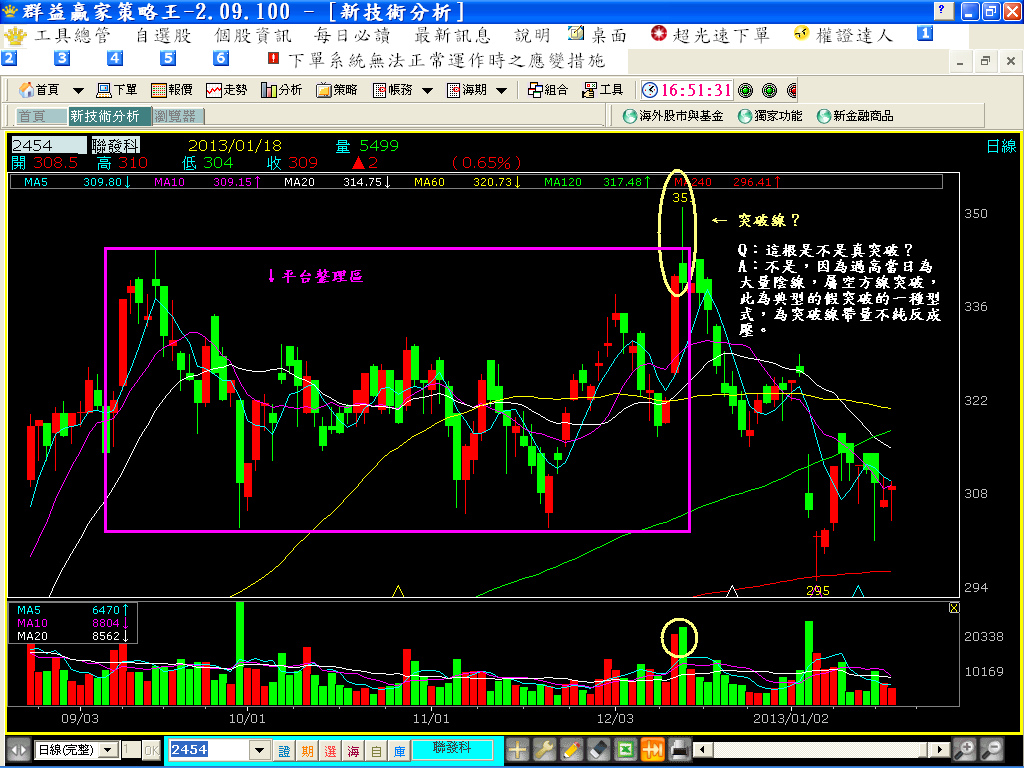The image size is (1024, 768).
Task: Click the previous/next arrows button at bottom left
Action: click(x=18, y=750)
